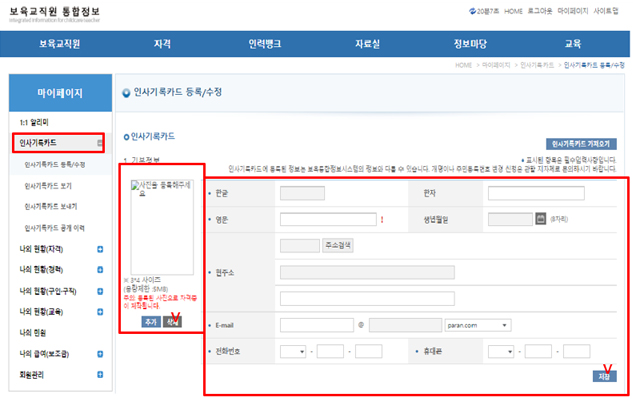Click the session timer refresh icon
Viewport: 635px width, 410px height.
tap(472, 11)
